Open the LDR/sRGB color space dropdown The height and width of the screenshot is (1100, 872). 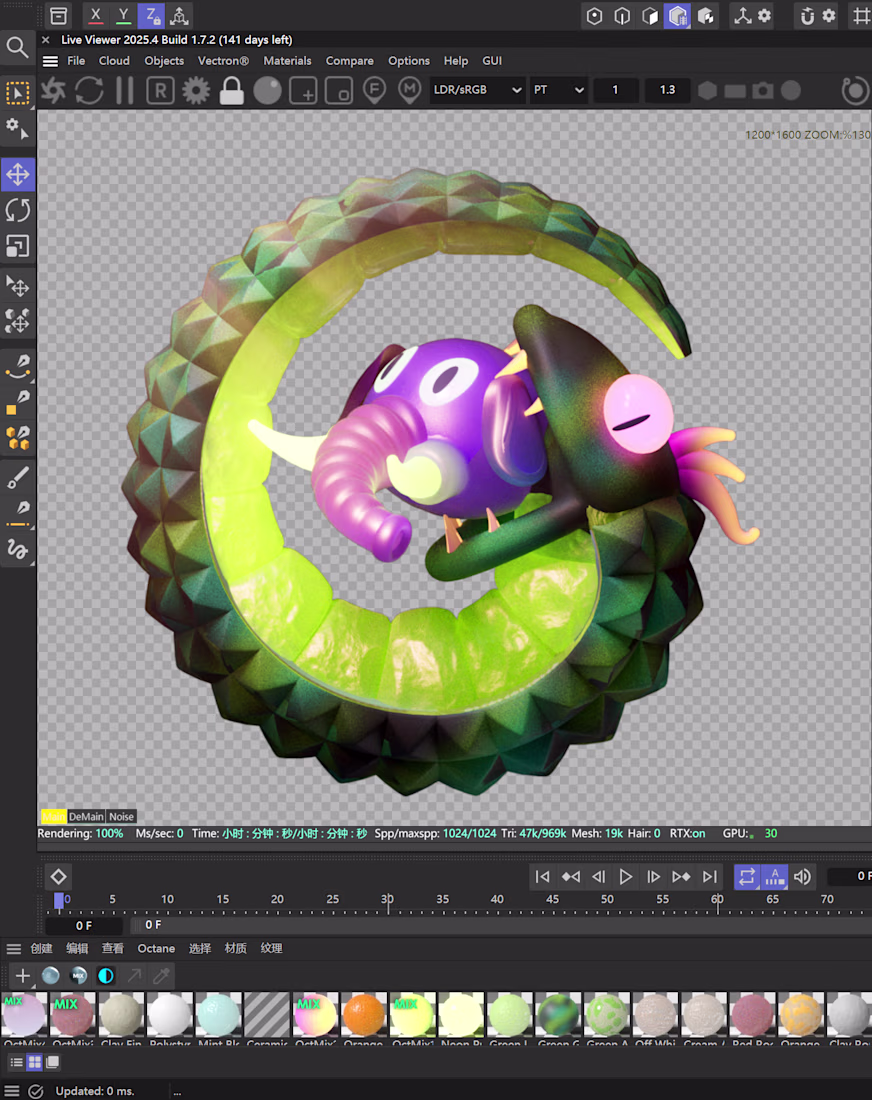tap(476, 90)
